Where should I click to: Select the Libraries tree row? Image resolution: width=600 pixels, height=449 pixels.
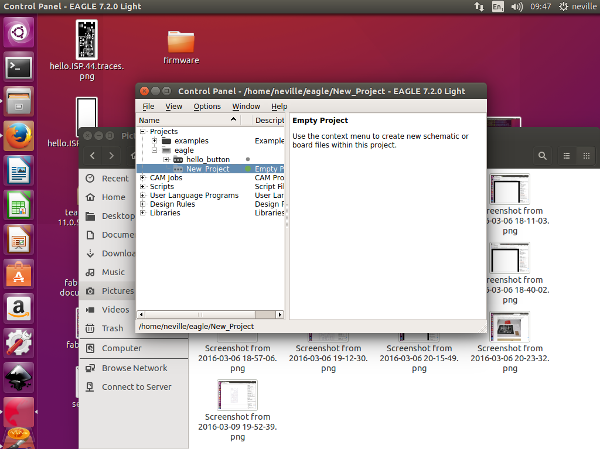(x=210, y=213)
